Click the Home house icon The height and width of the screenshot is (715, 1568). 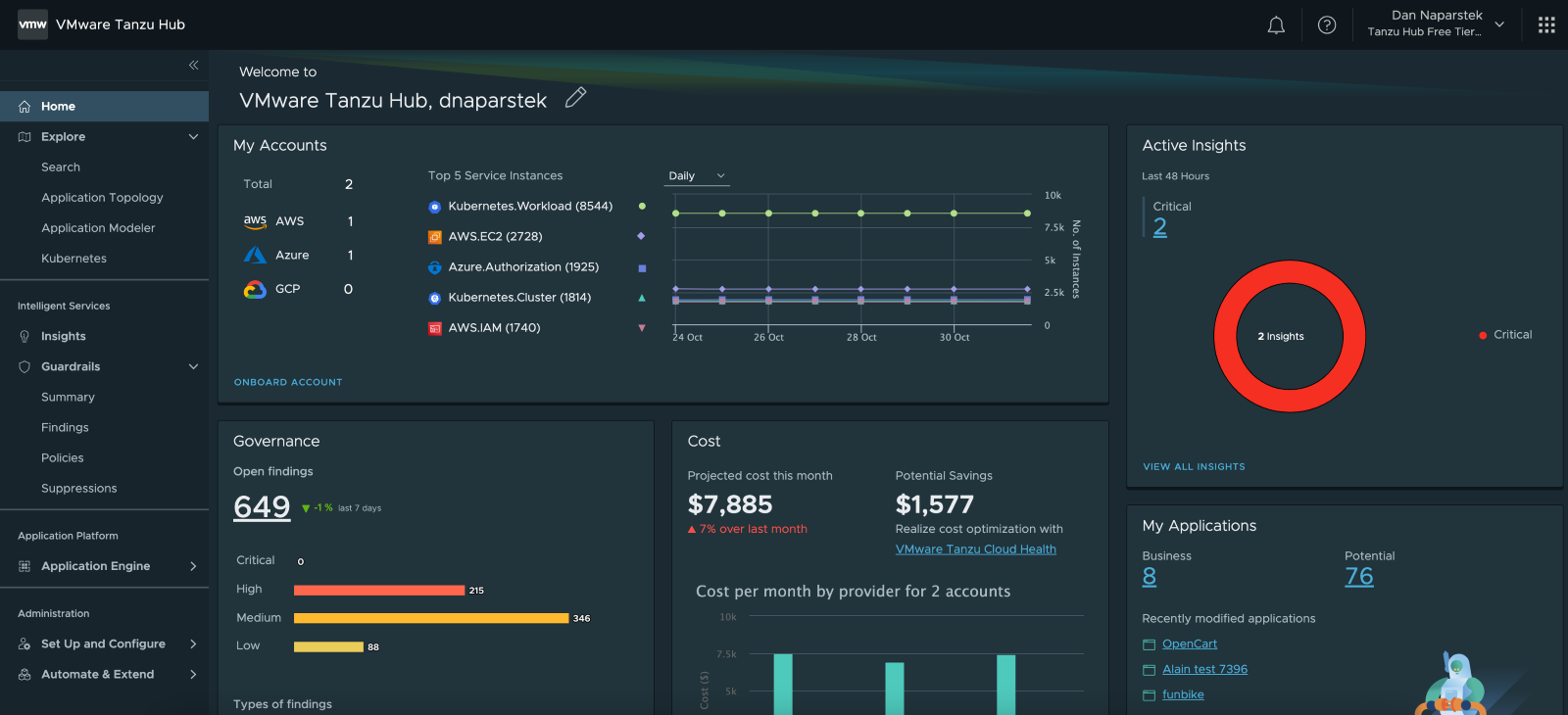[24, 107]
